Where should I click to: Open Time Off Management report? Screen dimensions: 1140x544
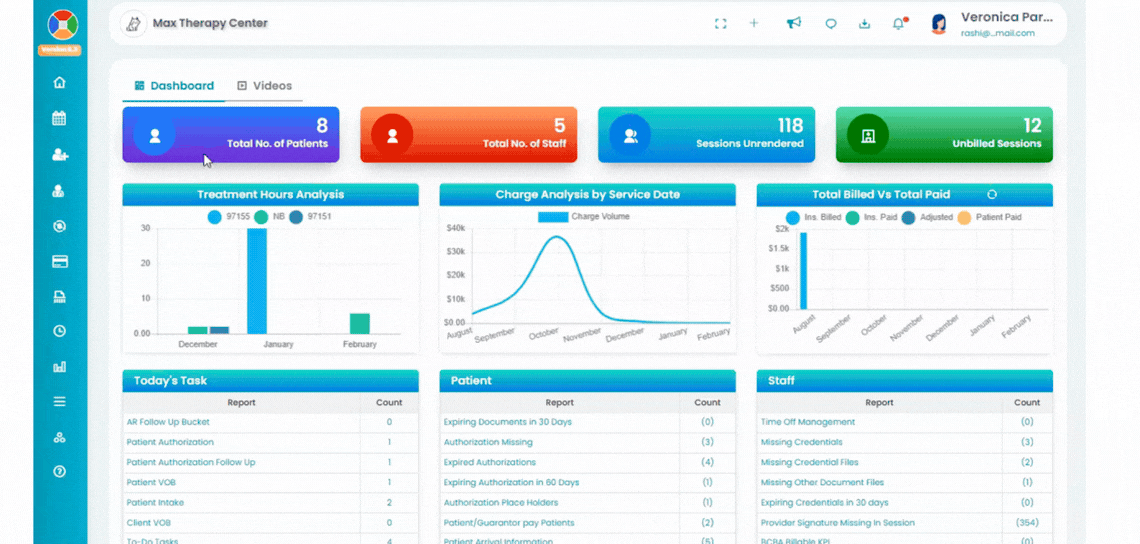coord(808,422)
